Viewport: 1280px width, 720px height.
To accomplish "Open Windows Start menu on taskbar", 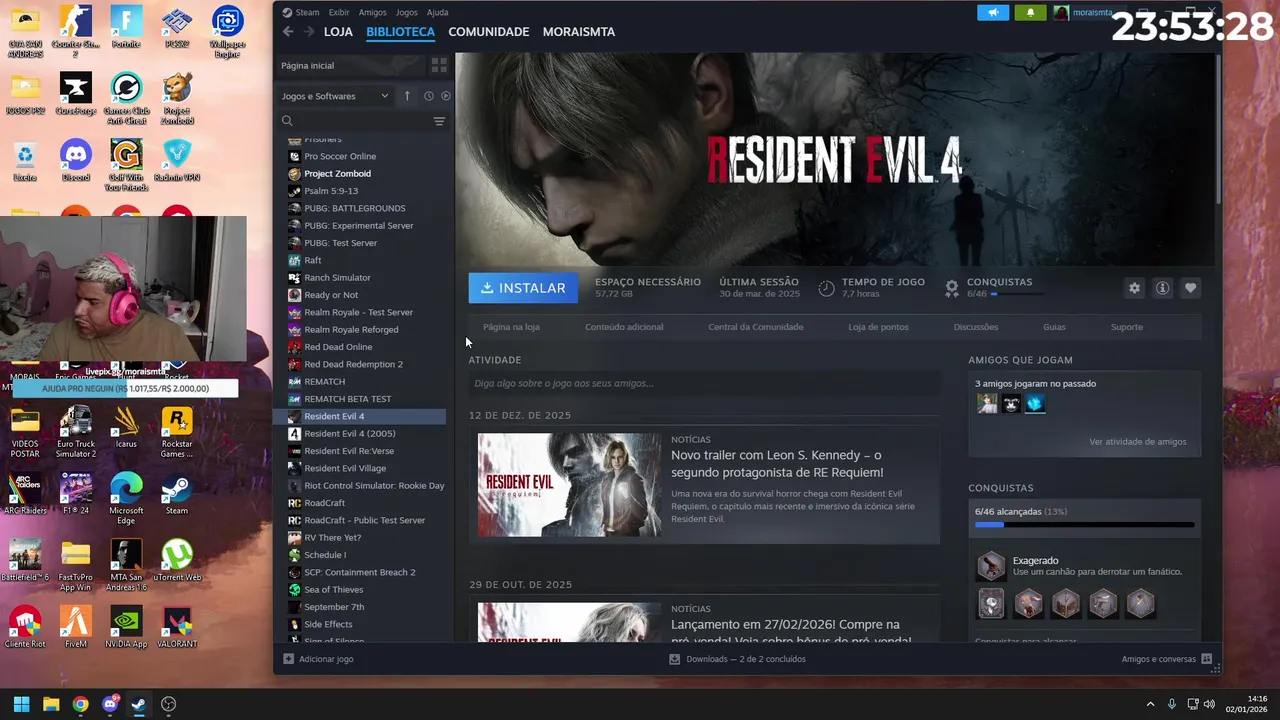I will point(21,704).
